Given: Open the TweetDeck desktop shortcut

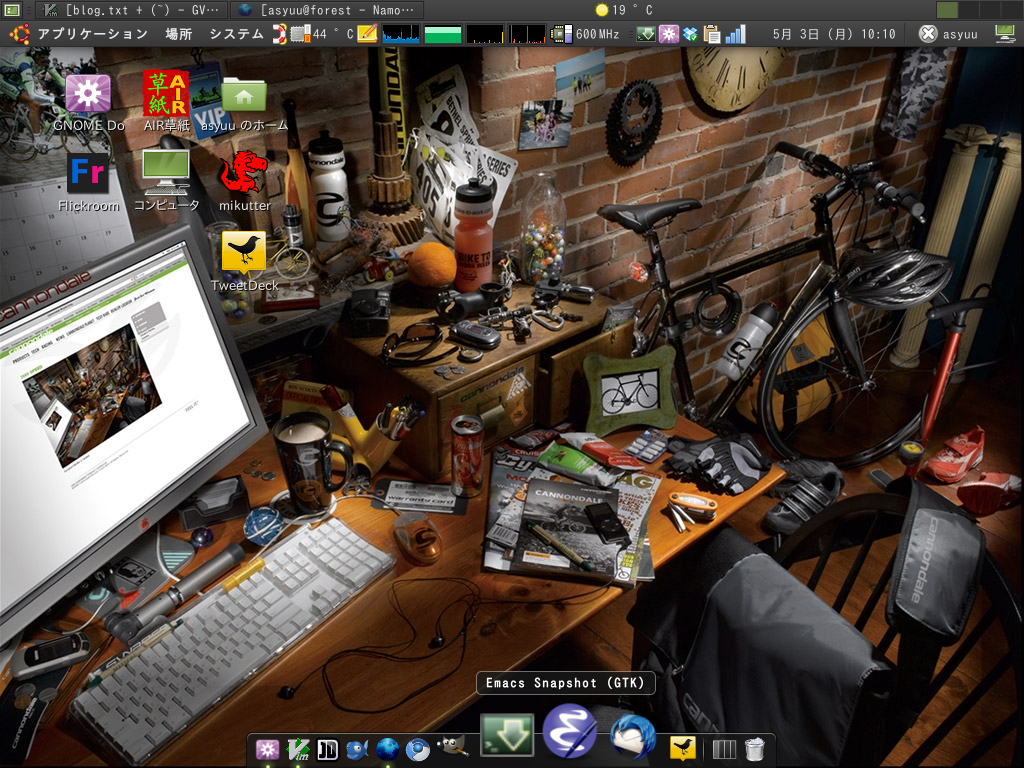Looking at the screenshot, I should pyautogui.click(x=244, y=253).
